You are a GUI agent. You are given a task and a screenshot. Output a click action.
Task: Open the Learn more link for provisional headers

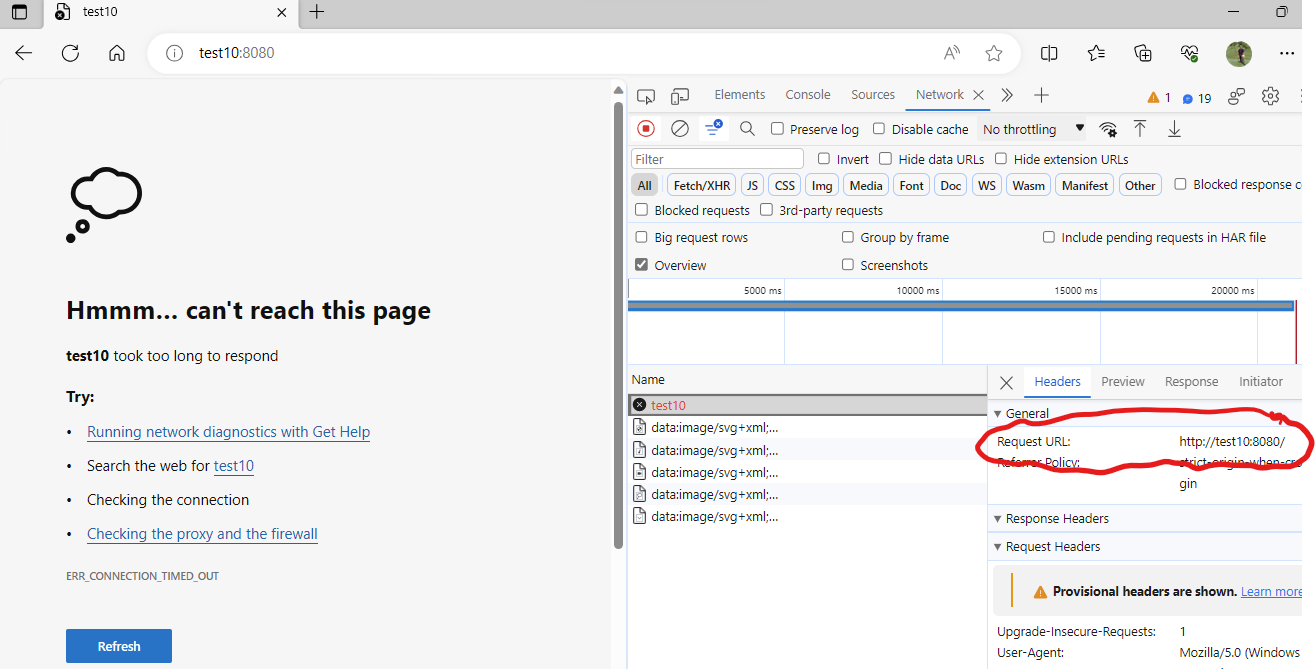1271,592
